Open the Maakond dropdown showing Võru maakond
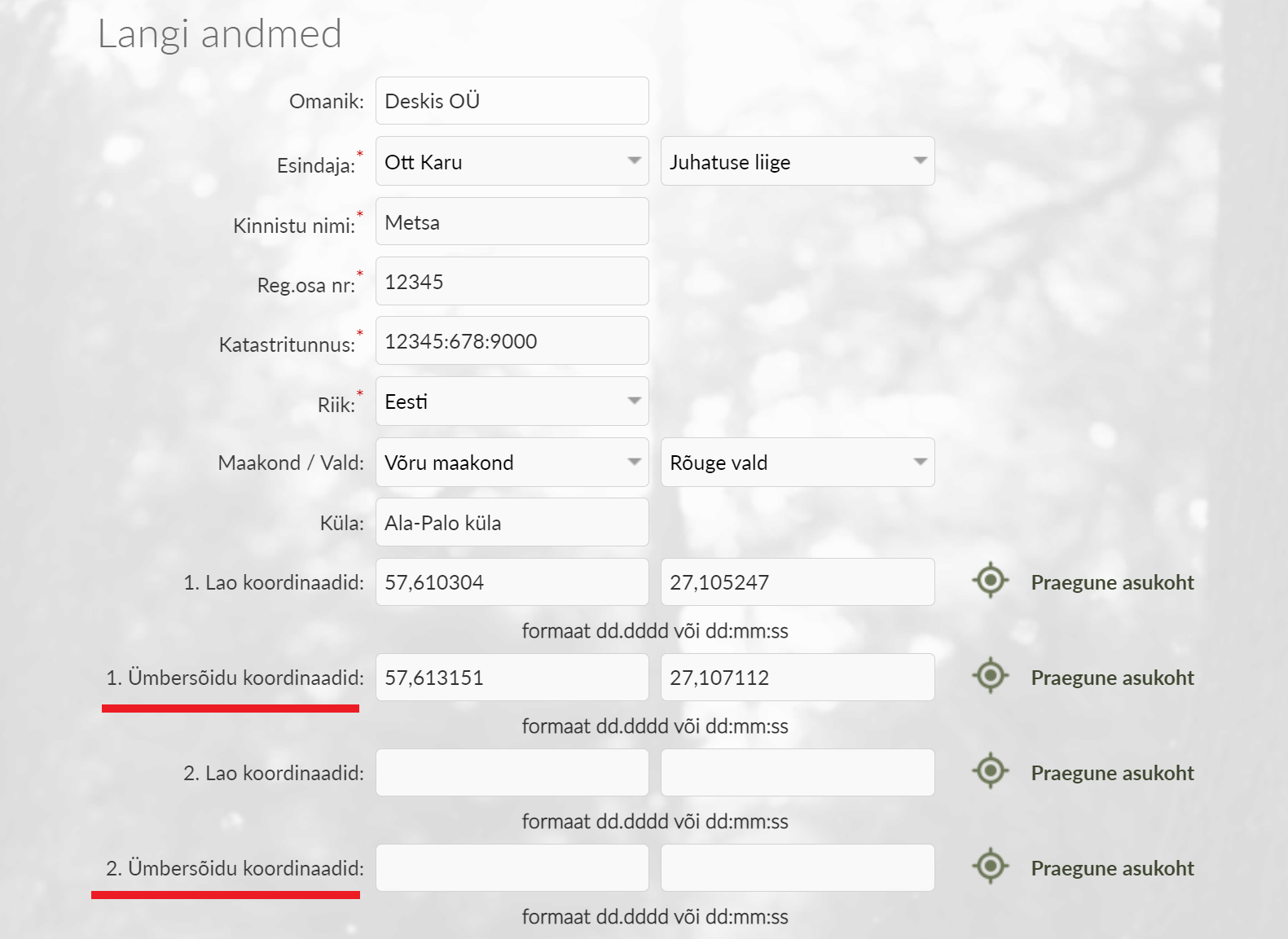 (x=512, y=462)
